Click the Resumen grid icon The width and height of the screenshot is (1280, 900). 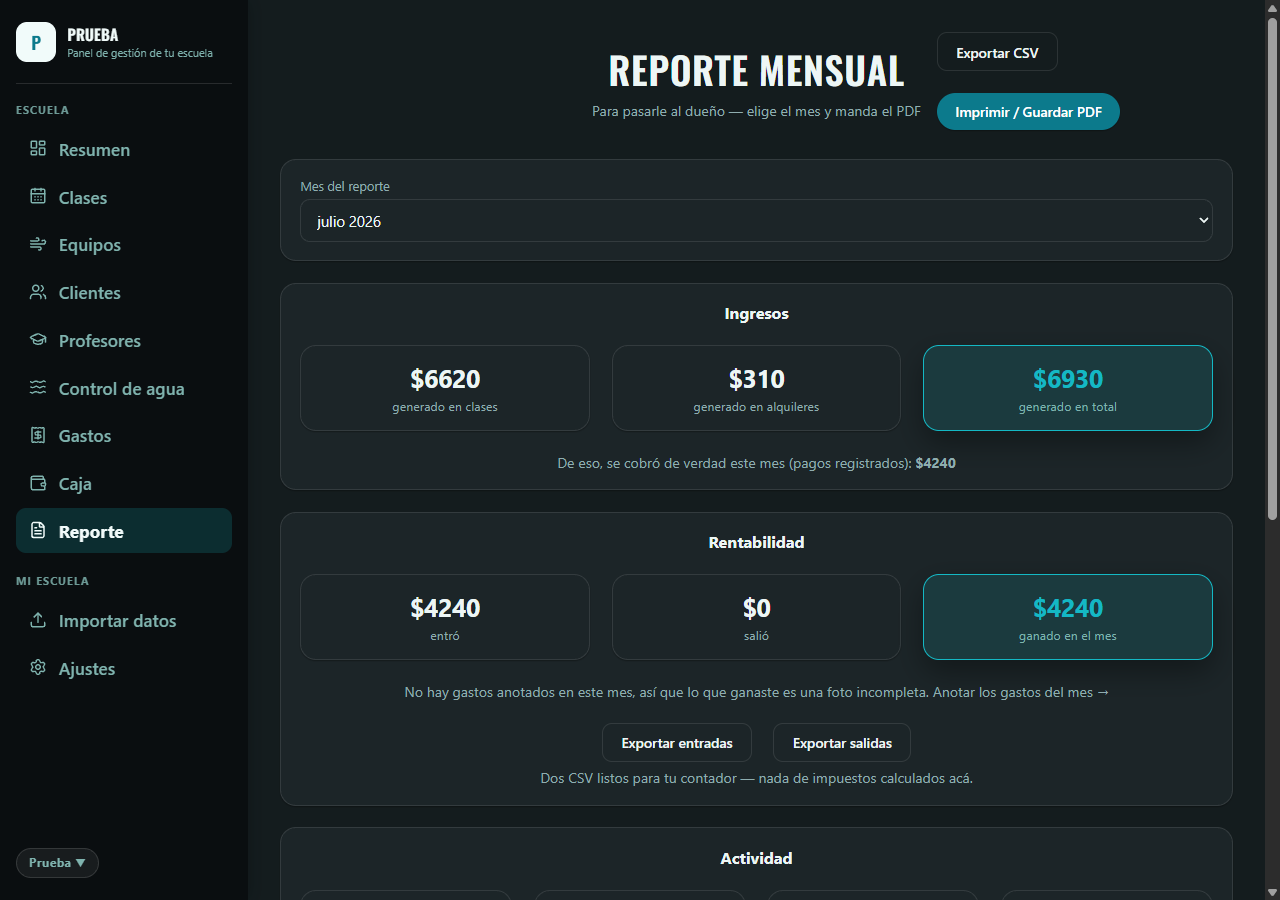coord(38,149)
